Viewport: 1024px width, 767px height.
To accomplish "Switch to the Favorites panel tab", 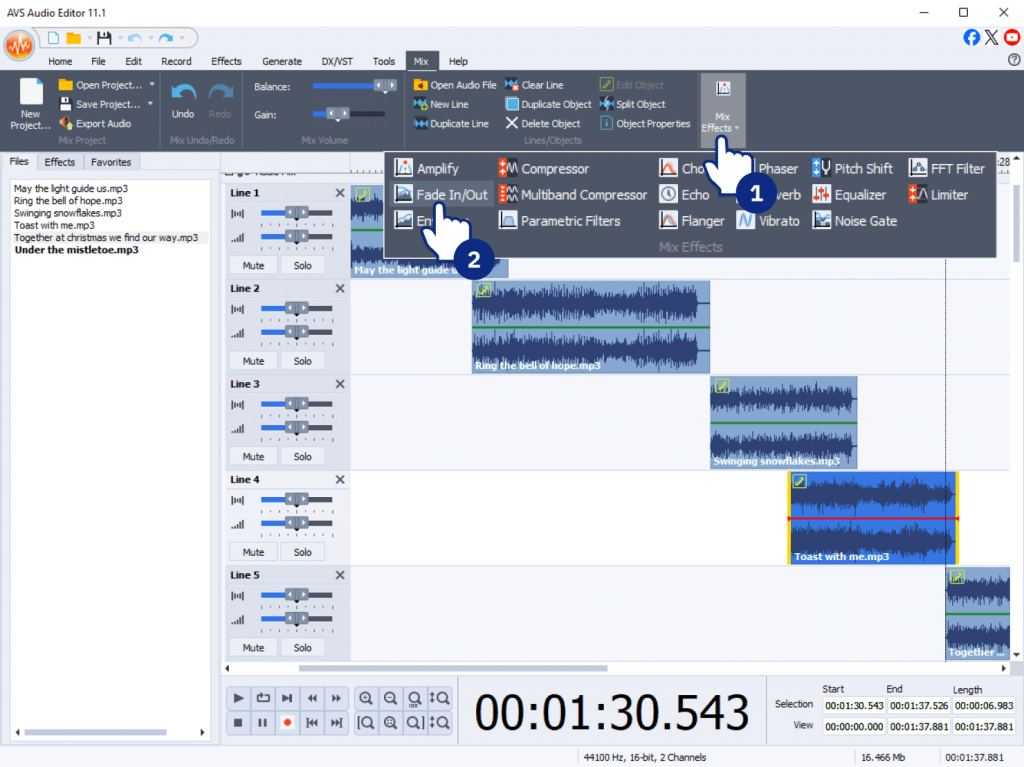I will click(111, 162).
